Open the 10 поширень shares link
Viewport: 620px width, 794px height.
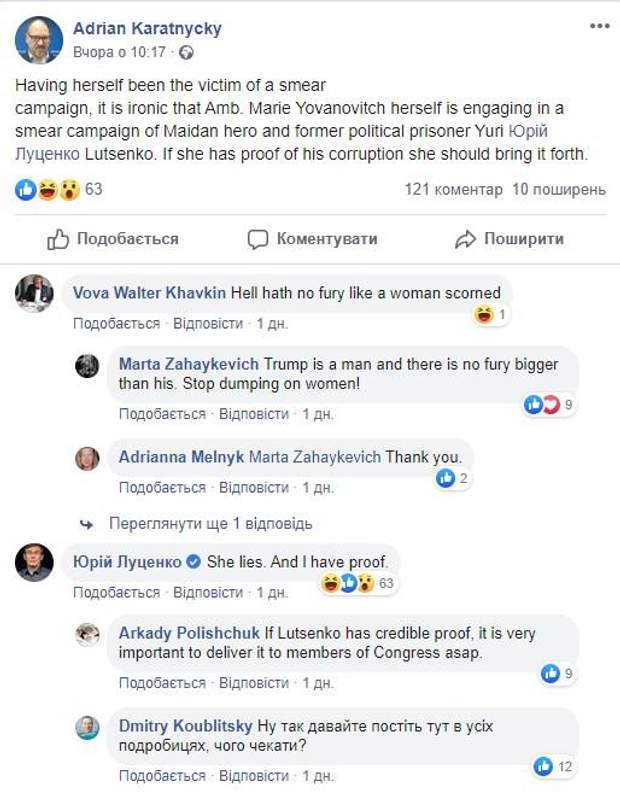pyautogui.click(x=559, y=189)
